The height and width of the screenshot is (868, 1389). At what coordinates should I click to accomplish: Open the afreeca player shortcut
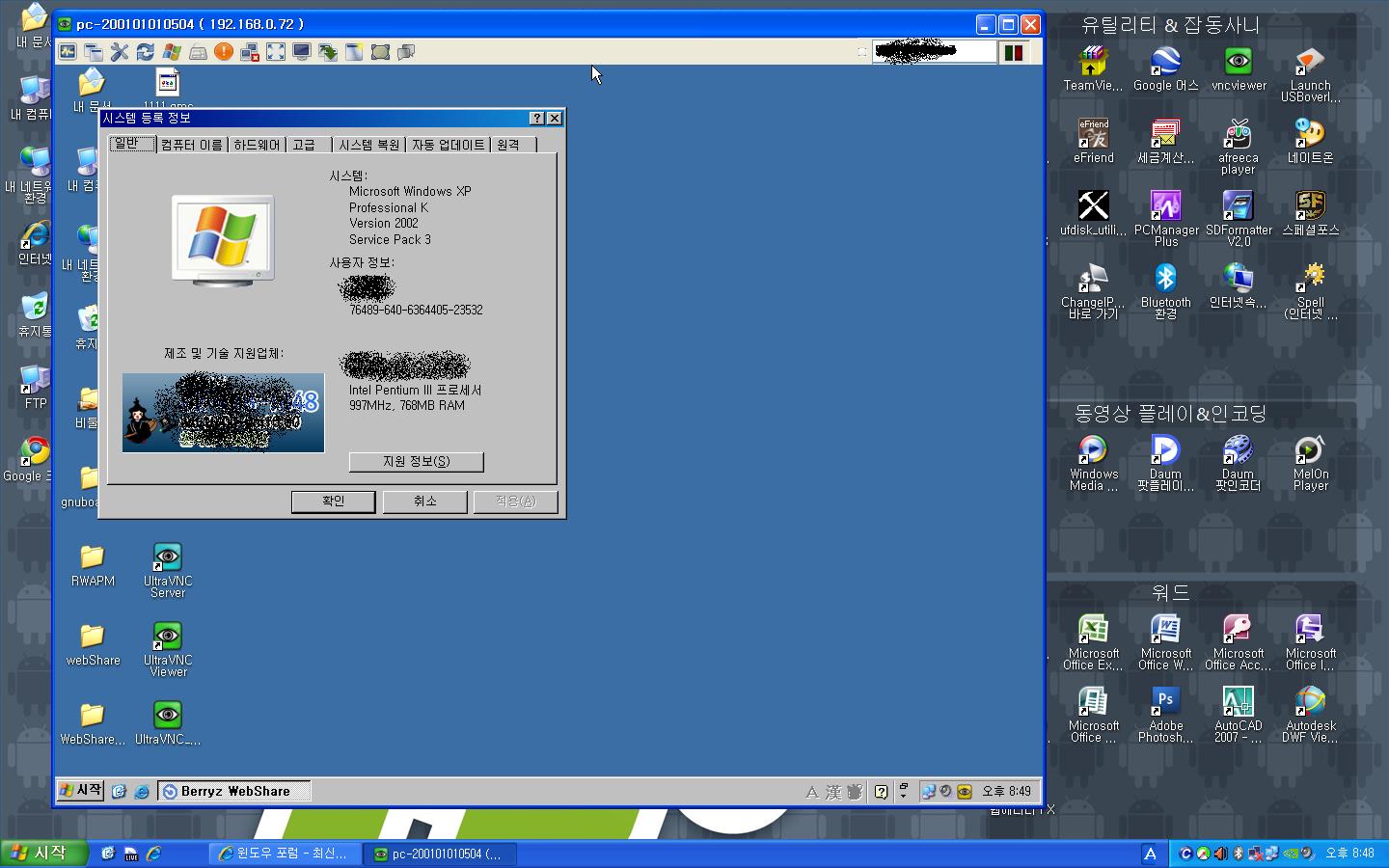[x=1238, y=147]
